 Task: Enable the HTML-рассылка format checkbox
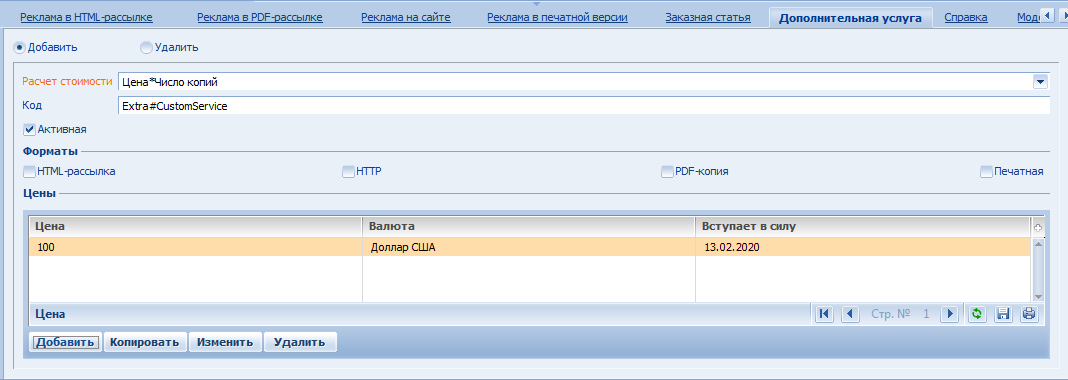tap(29, 172)
